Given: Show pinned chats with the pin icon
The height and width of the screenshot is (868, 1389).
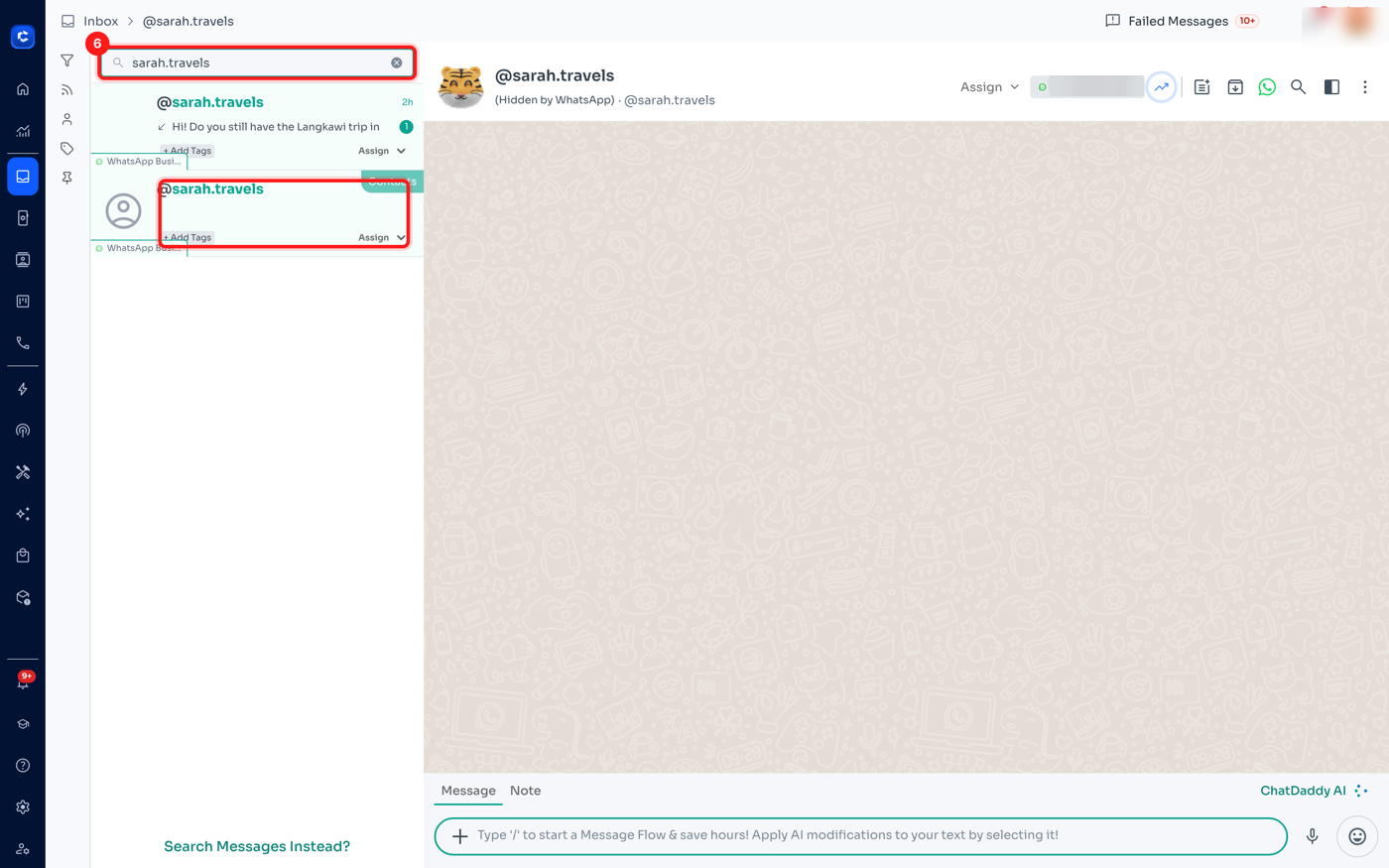Looking at the screenshot, I should coord(67,179).
